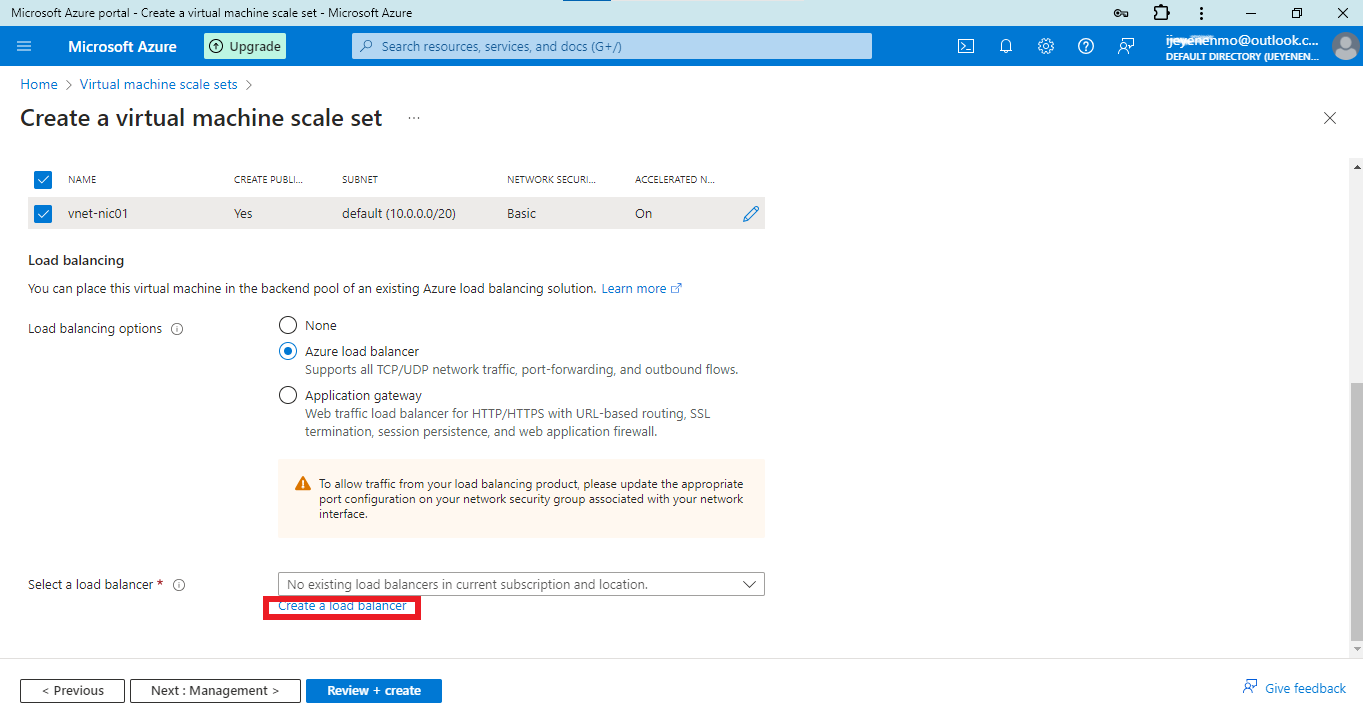The width and height of the screenshot is (1363, 727).
Task: Click Review + create button
Action: [x=374, y=691]
